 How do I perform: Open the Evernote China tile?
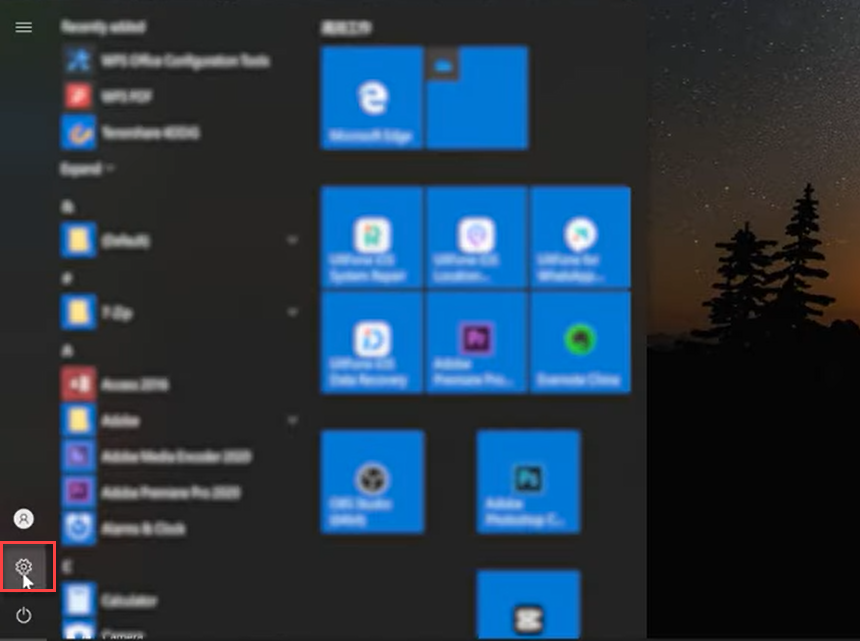pyautogui.click(x=580, y=342)
